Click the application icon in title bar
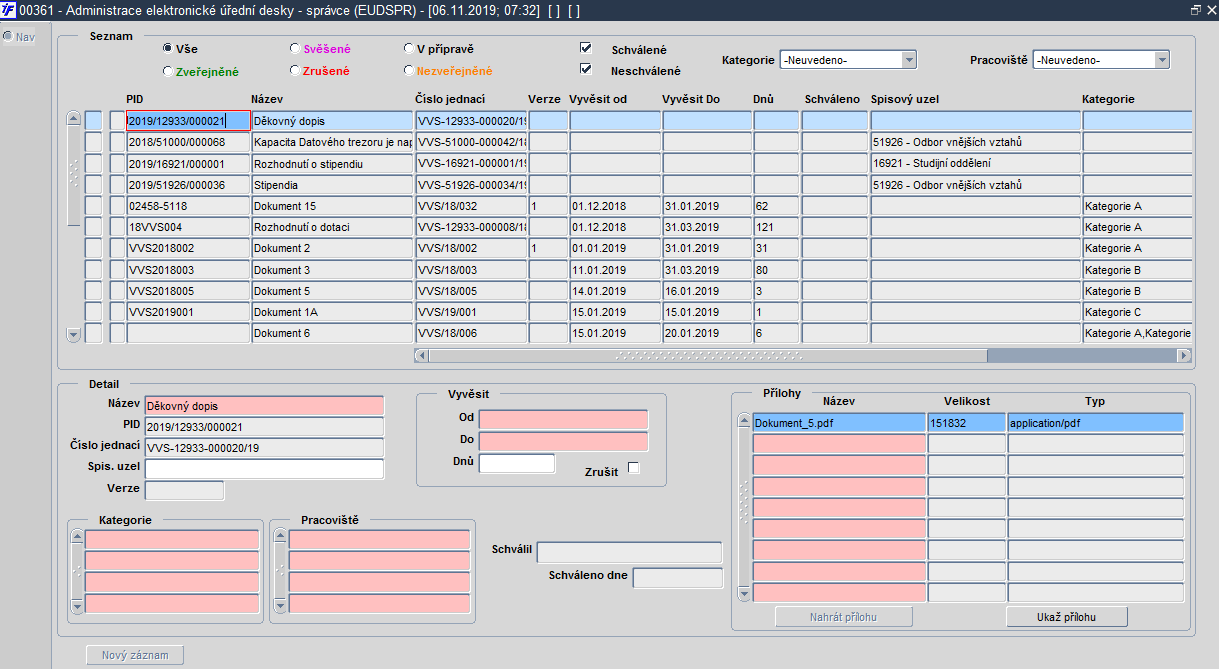The width and height of the screenshot is (1219, 669). (9, 9)
